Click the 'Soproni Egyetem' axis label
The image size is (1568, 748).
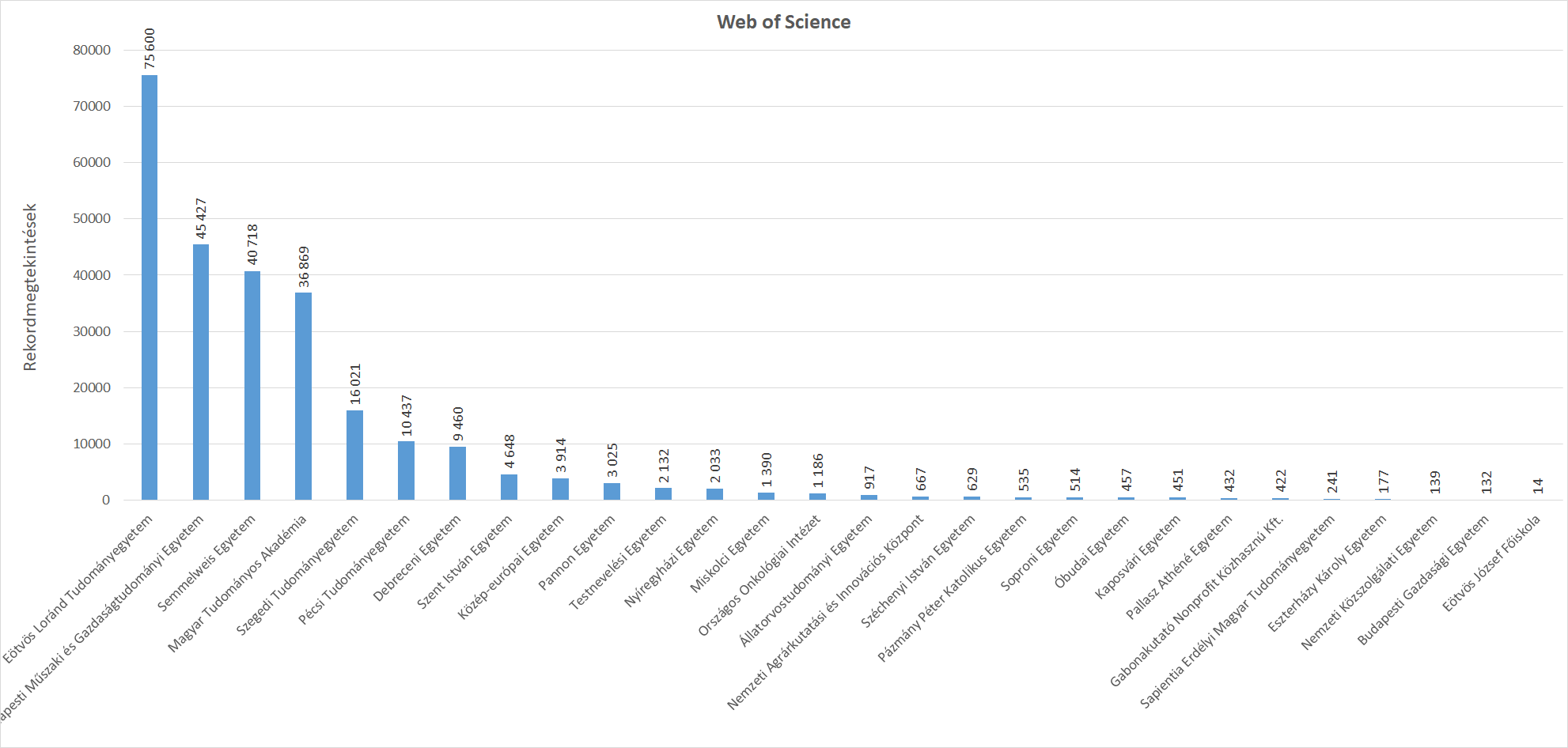click(1039, 553)
